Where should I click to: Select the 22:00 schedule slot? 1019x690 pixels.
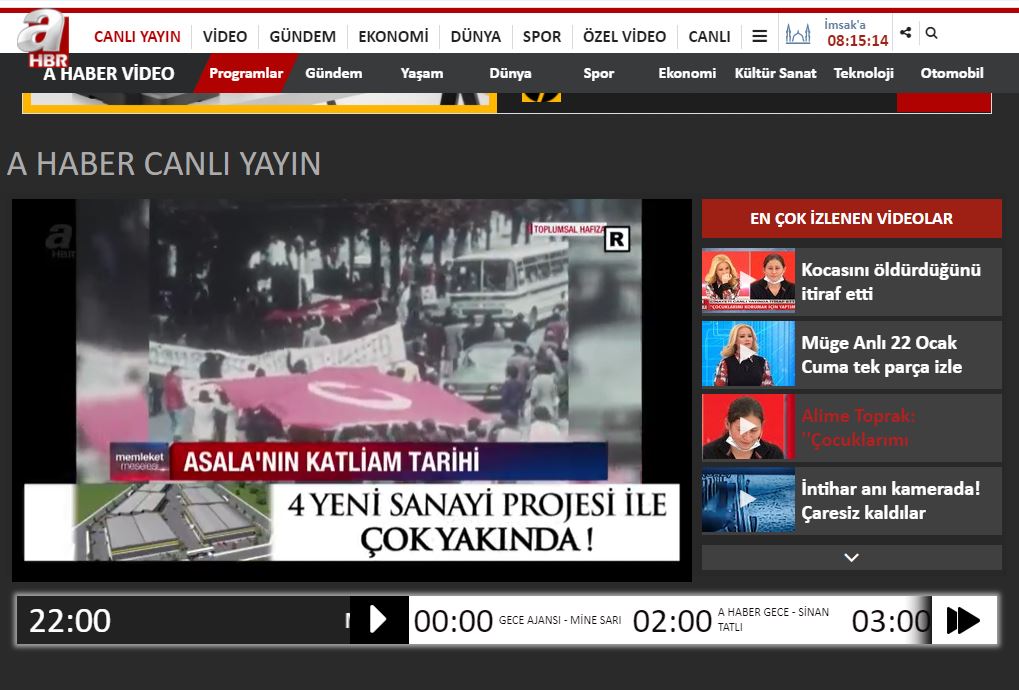[x=70, y=620]
